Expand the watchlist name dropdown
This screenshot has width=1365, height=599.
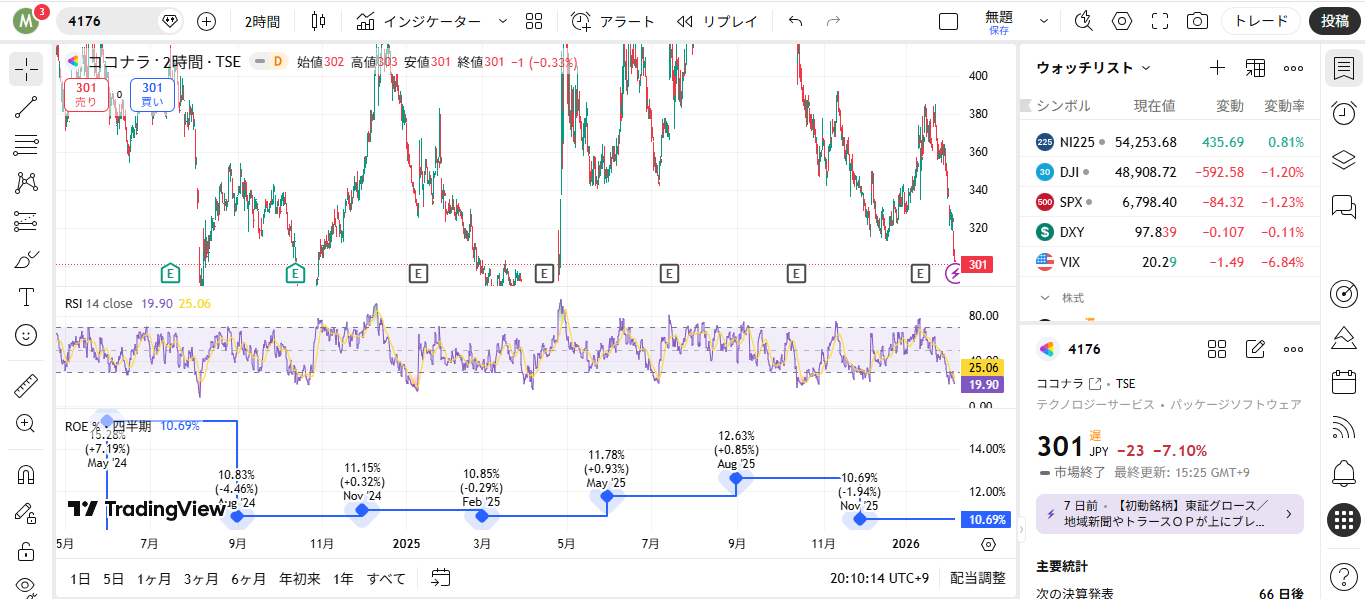(1146, 68)
